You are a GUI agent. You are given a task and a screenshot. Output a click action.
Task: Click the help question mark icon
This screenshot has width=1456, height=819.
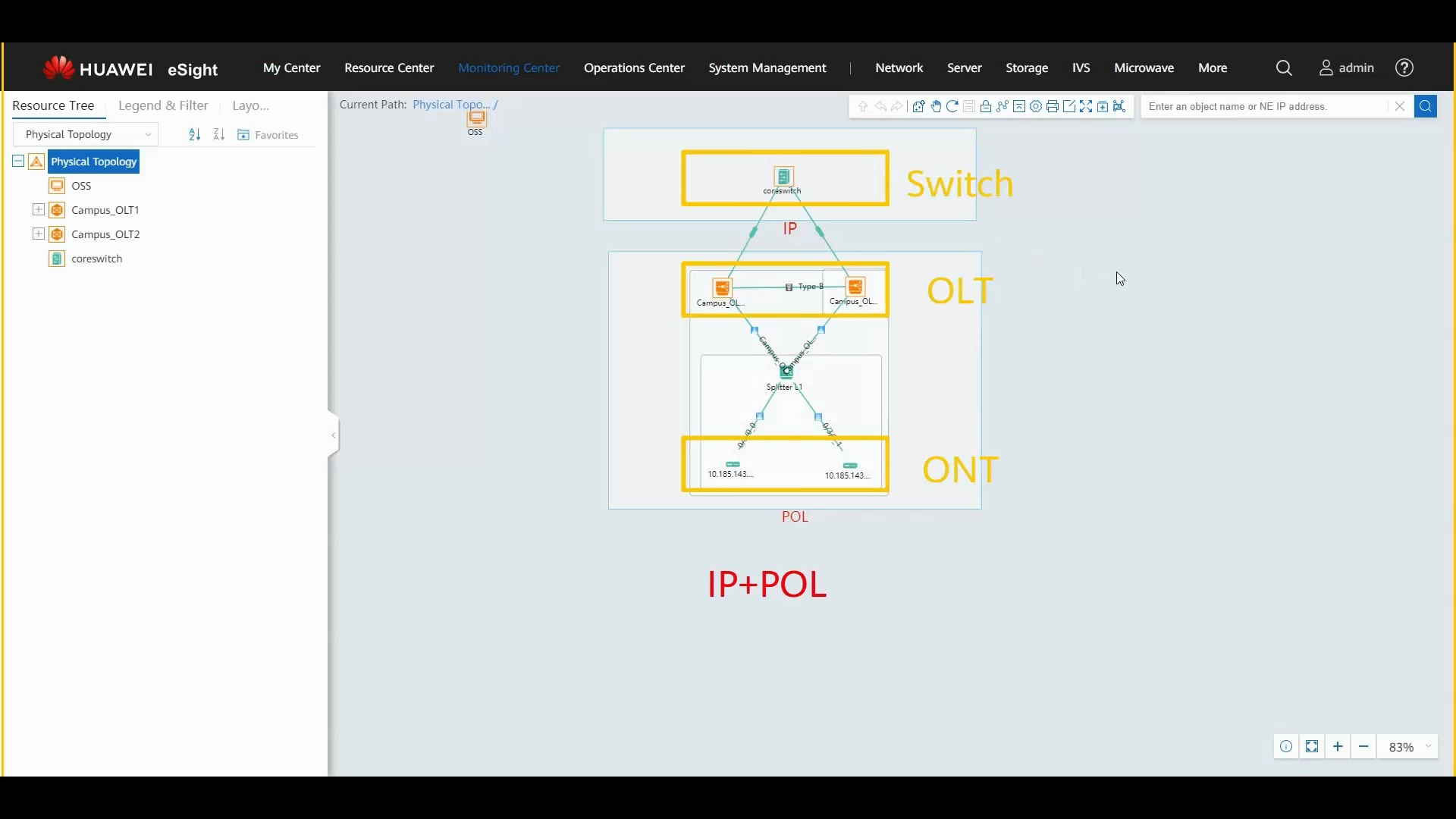[1404, 68]
